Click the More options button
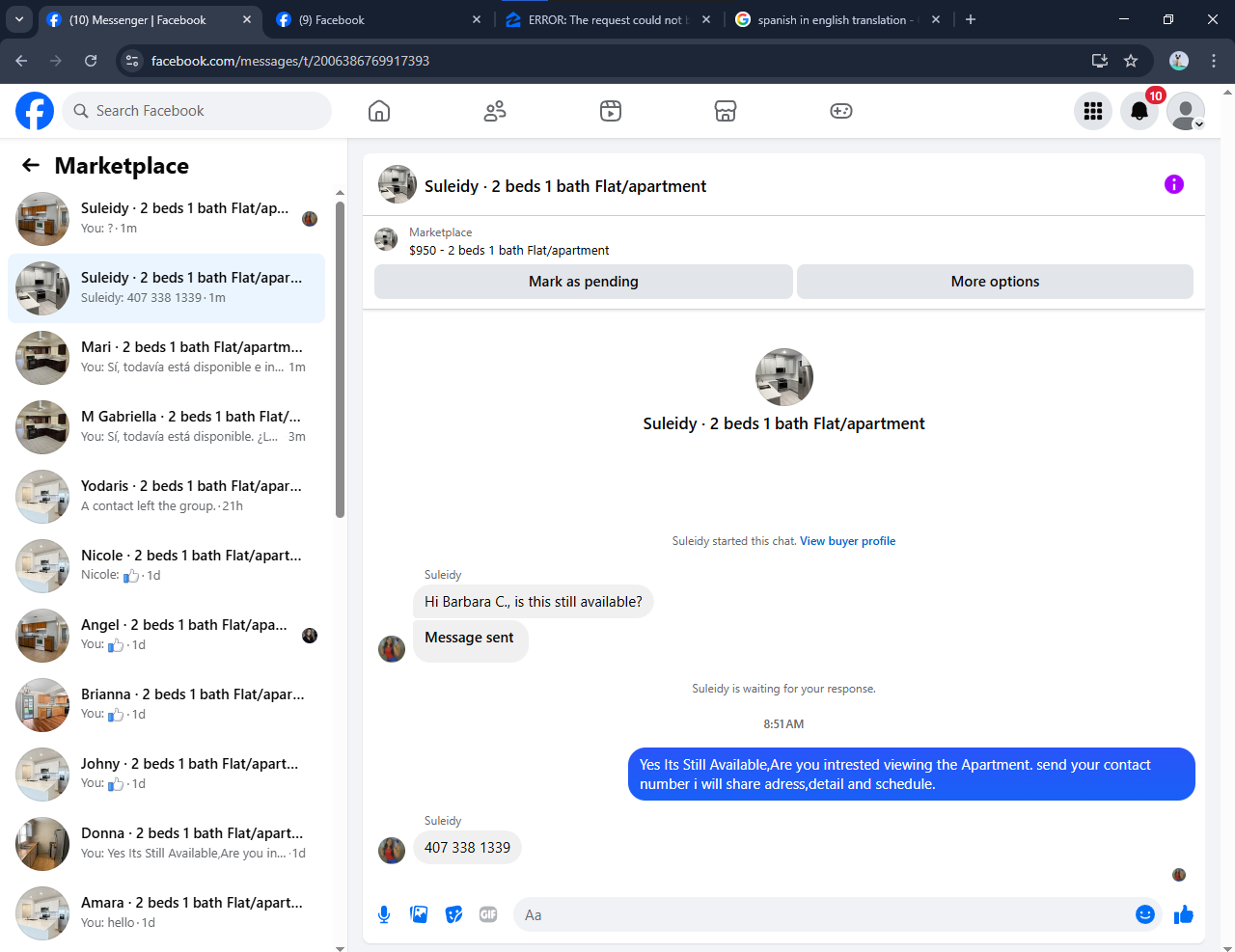The image size is (1235, 952). (x=995, y=282)
